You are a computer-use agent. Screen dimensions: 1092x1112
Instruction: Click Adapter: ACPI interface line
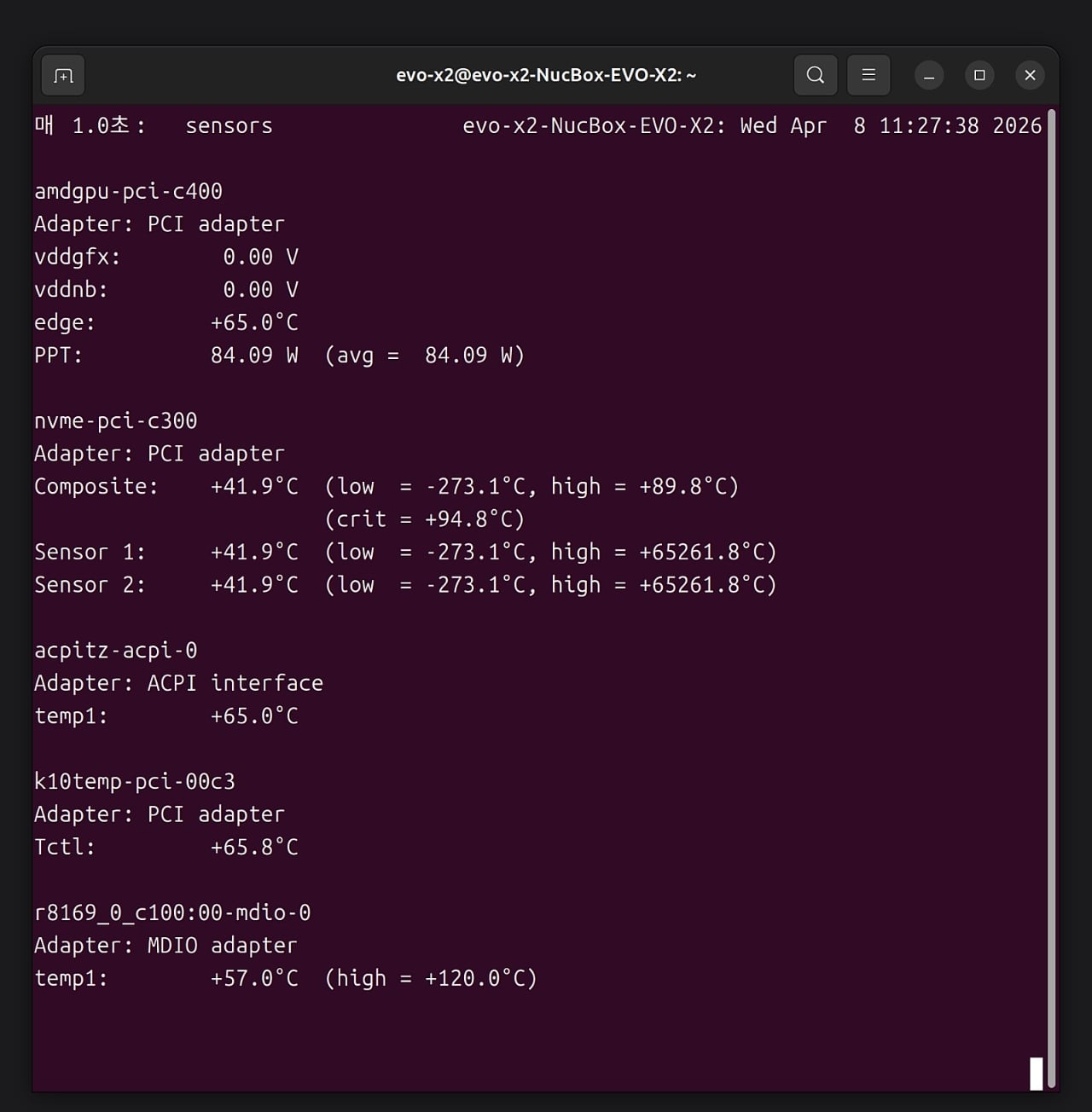pyautogui.click(x=179, y=683)
